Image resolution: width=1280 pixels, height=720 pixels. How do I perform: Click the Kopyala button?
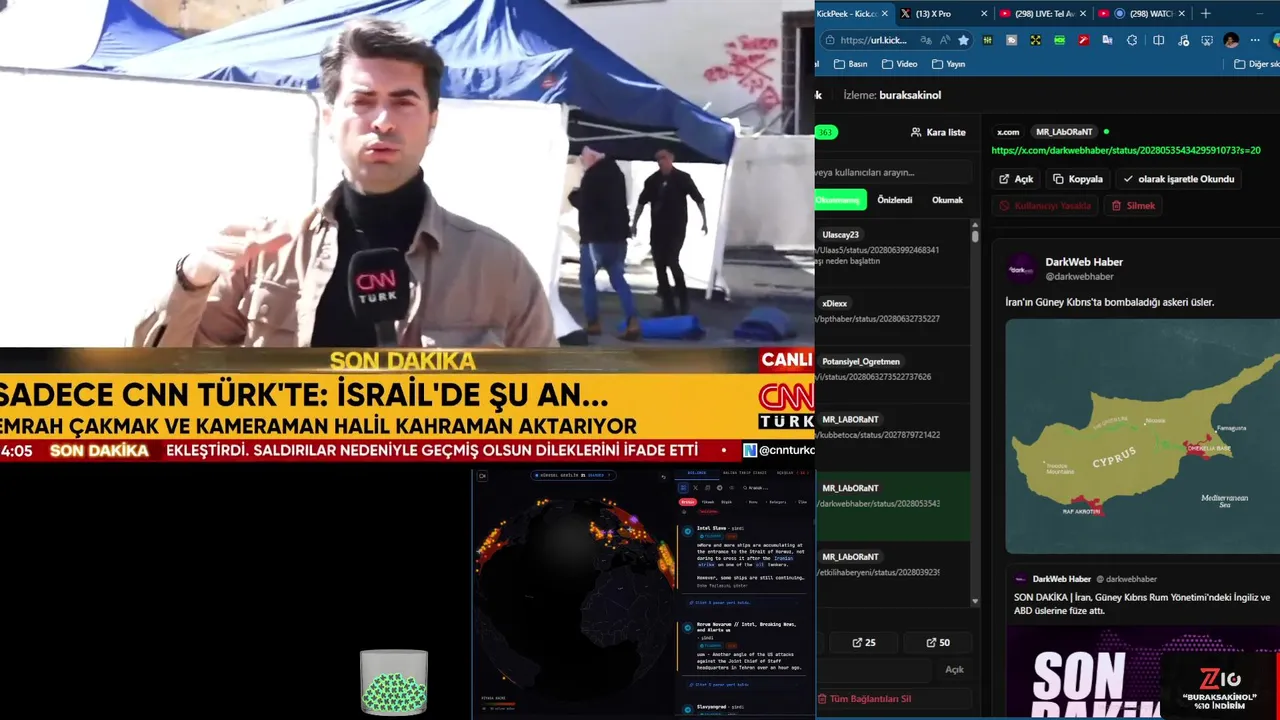pyautogui.click(x=1078, y=179)
